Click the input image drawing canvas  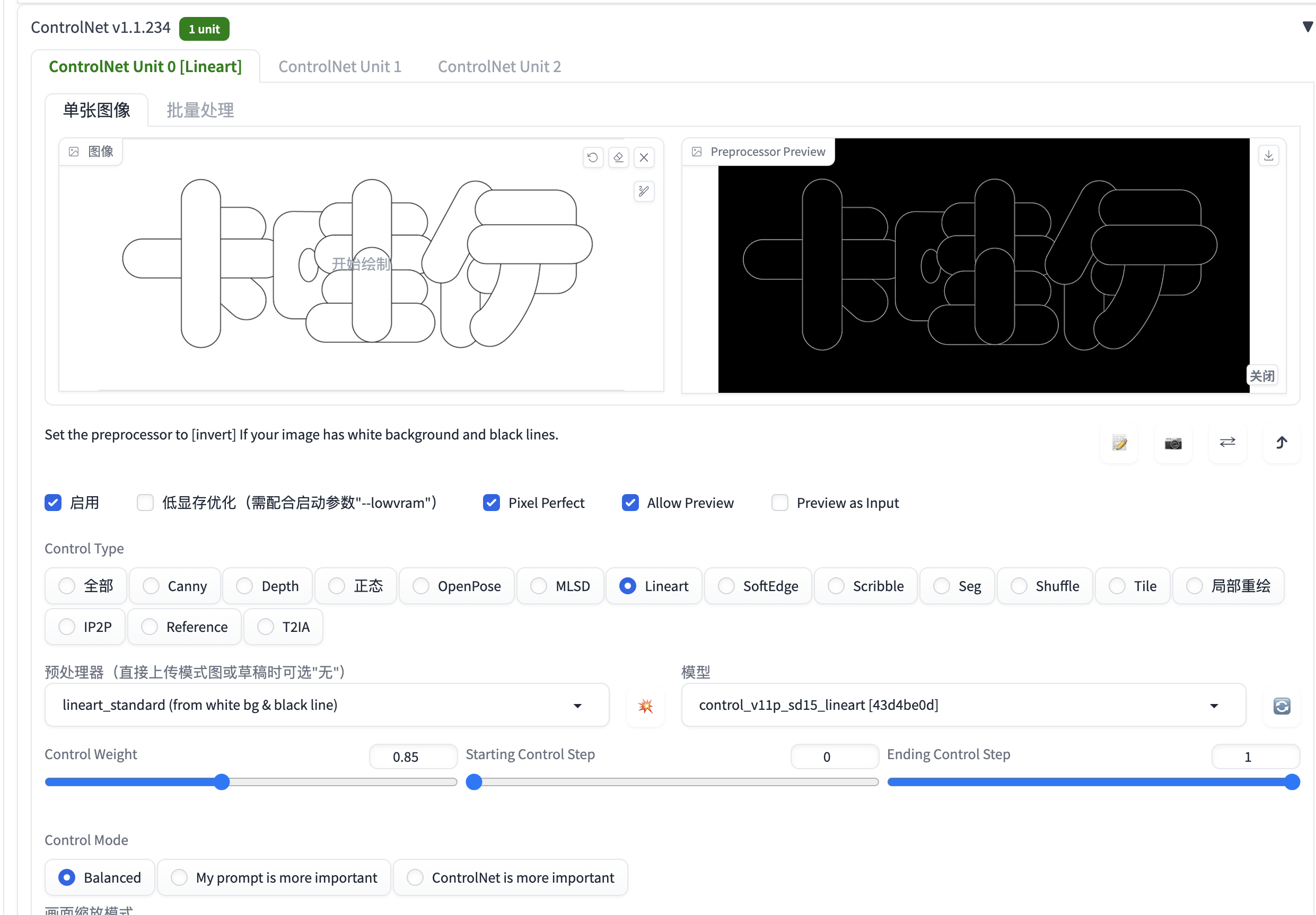[x=361, y=264]
